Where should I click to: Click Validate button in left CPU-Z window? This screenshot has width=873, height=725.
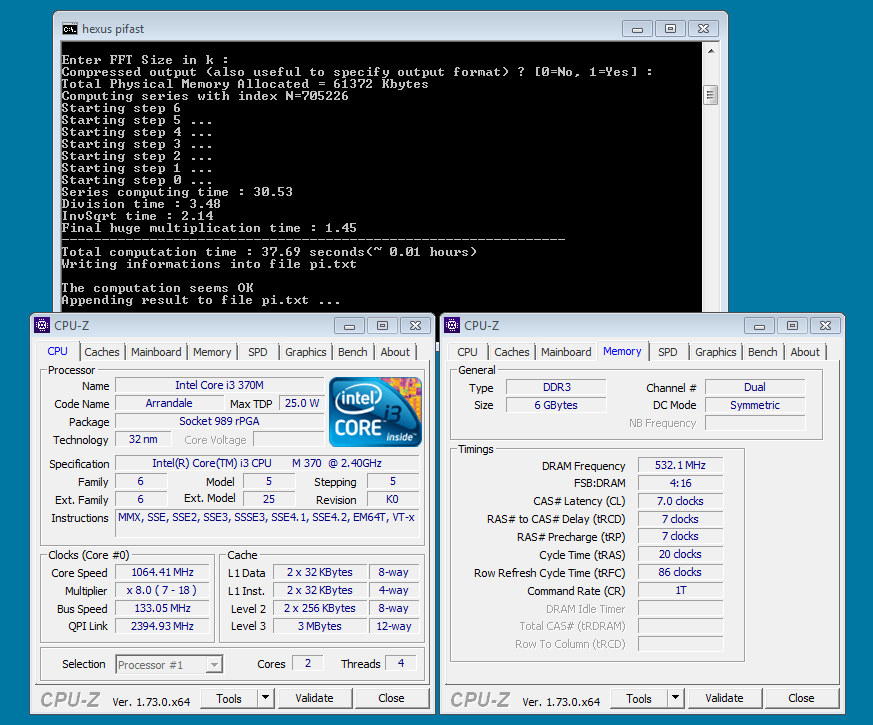[x=315, y=698]
